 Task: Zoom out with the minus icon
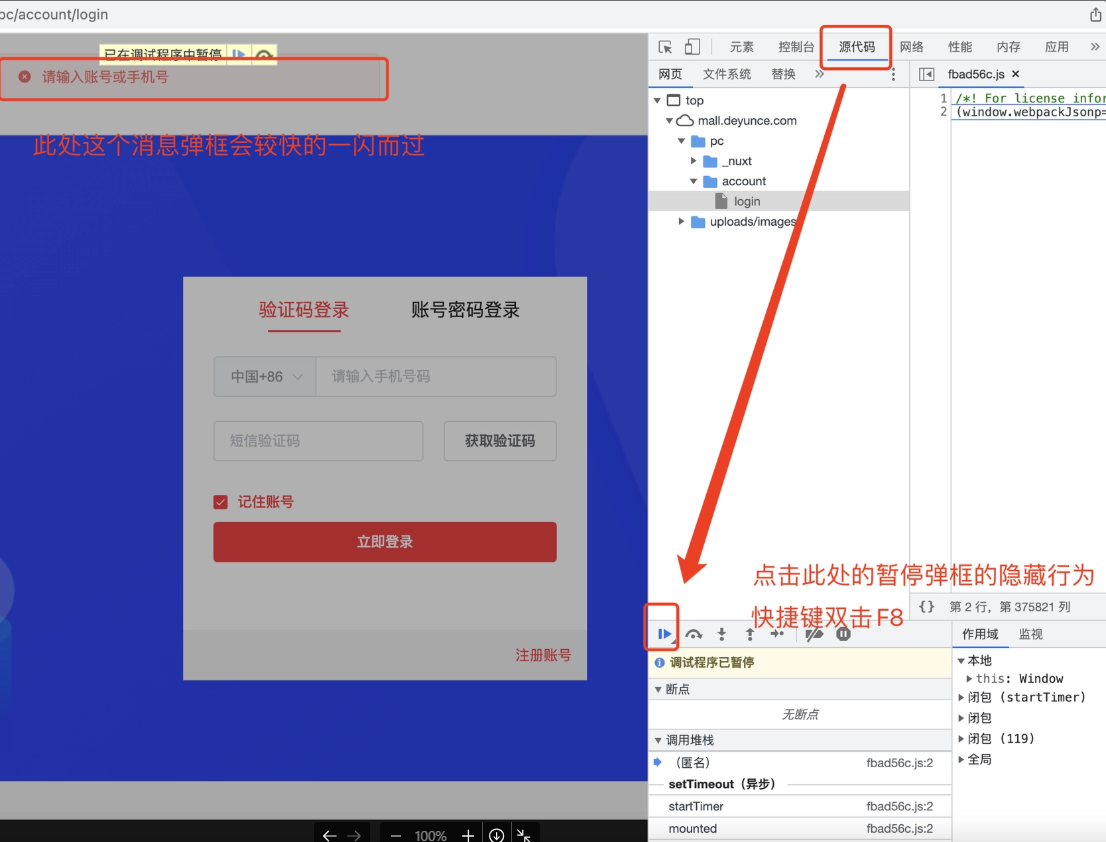[396, 835]
